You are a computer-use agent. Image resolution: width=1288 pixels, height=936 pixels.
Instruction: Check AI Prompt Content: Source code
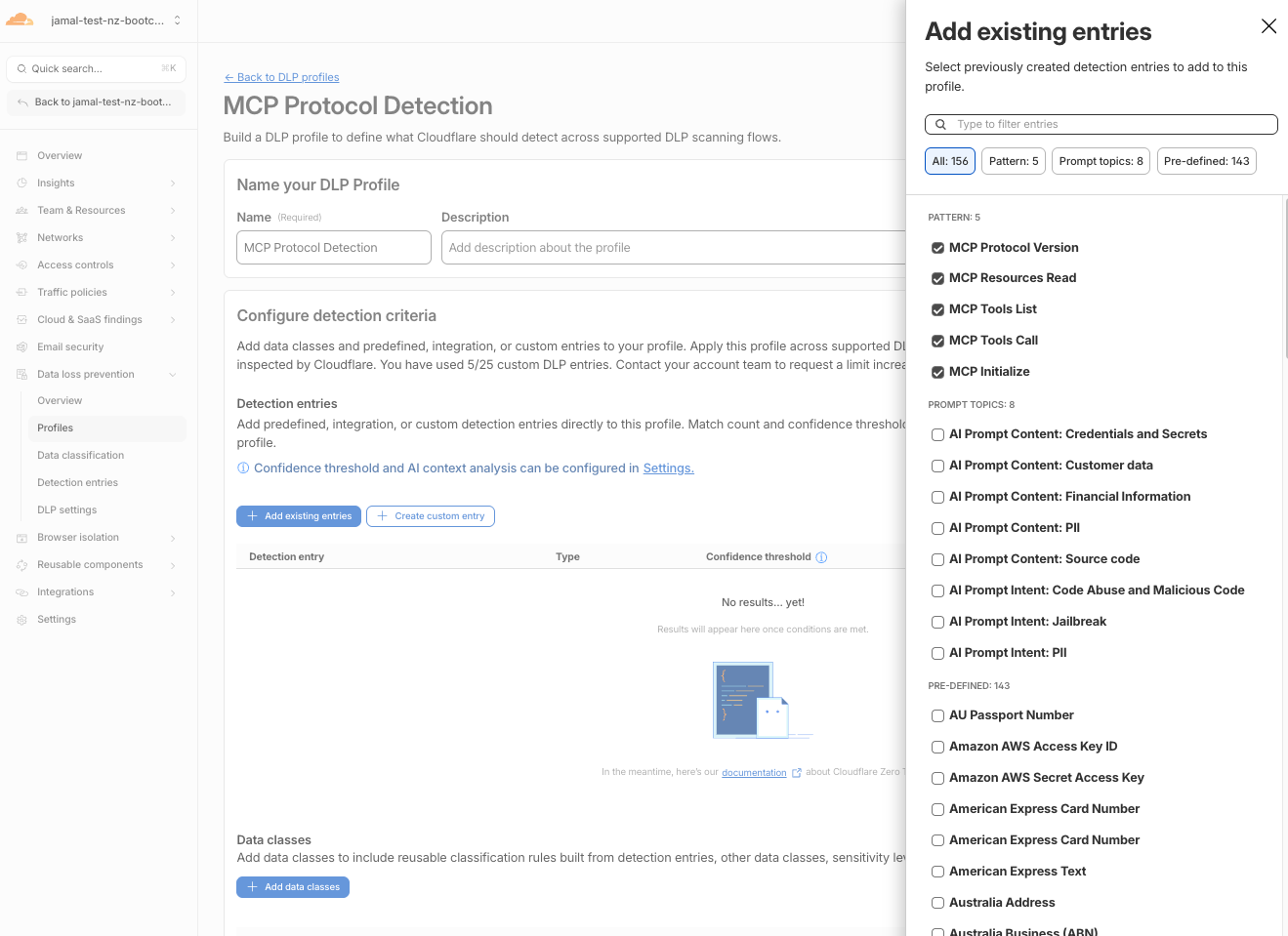point(937,560)
